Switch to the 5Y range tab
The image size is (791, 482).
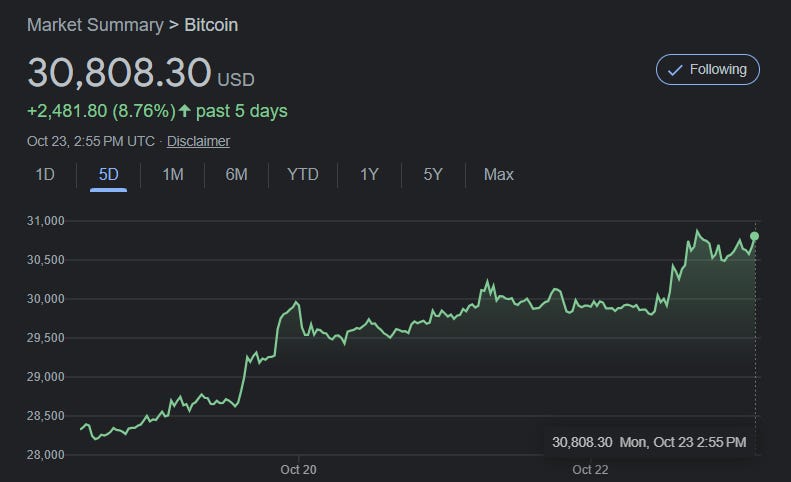433,175
